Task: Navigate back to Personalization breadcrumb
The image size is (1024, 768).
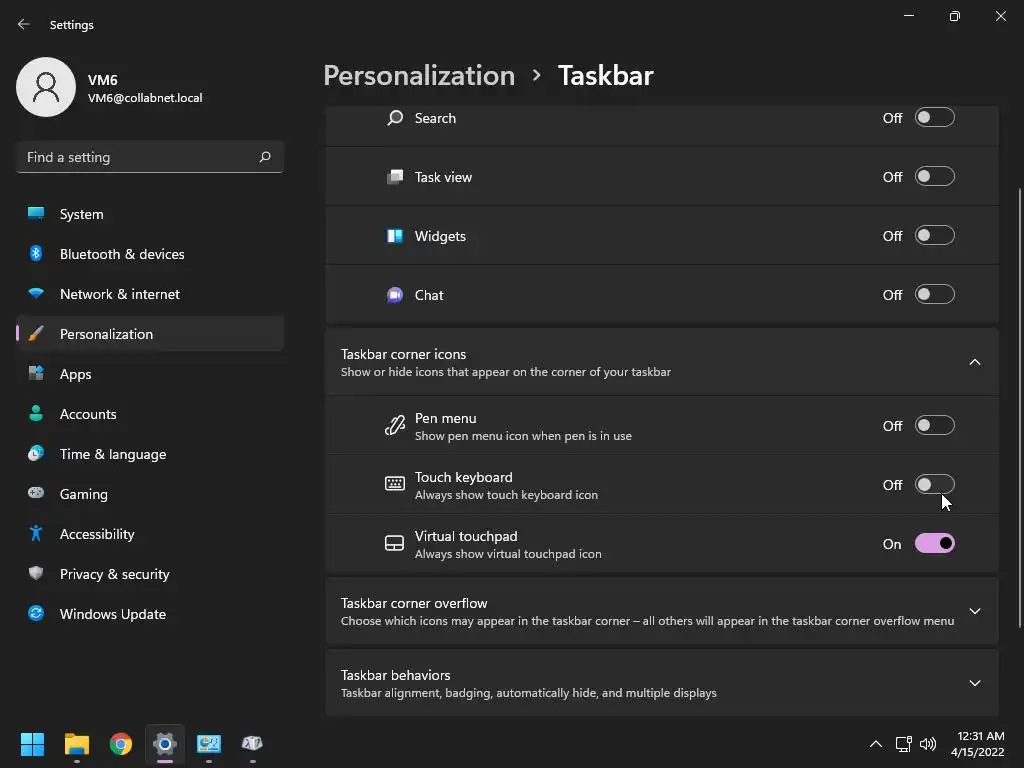Action: pos(419,76)
